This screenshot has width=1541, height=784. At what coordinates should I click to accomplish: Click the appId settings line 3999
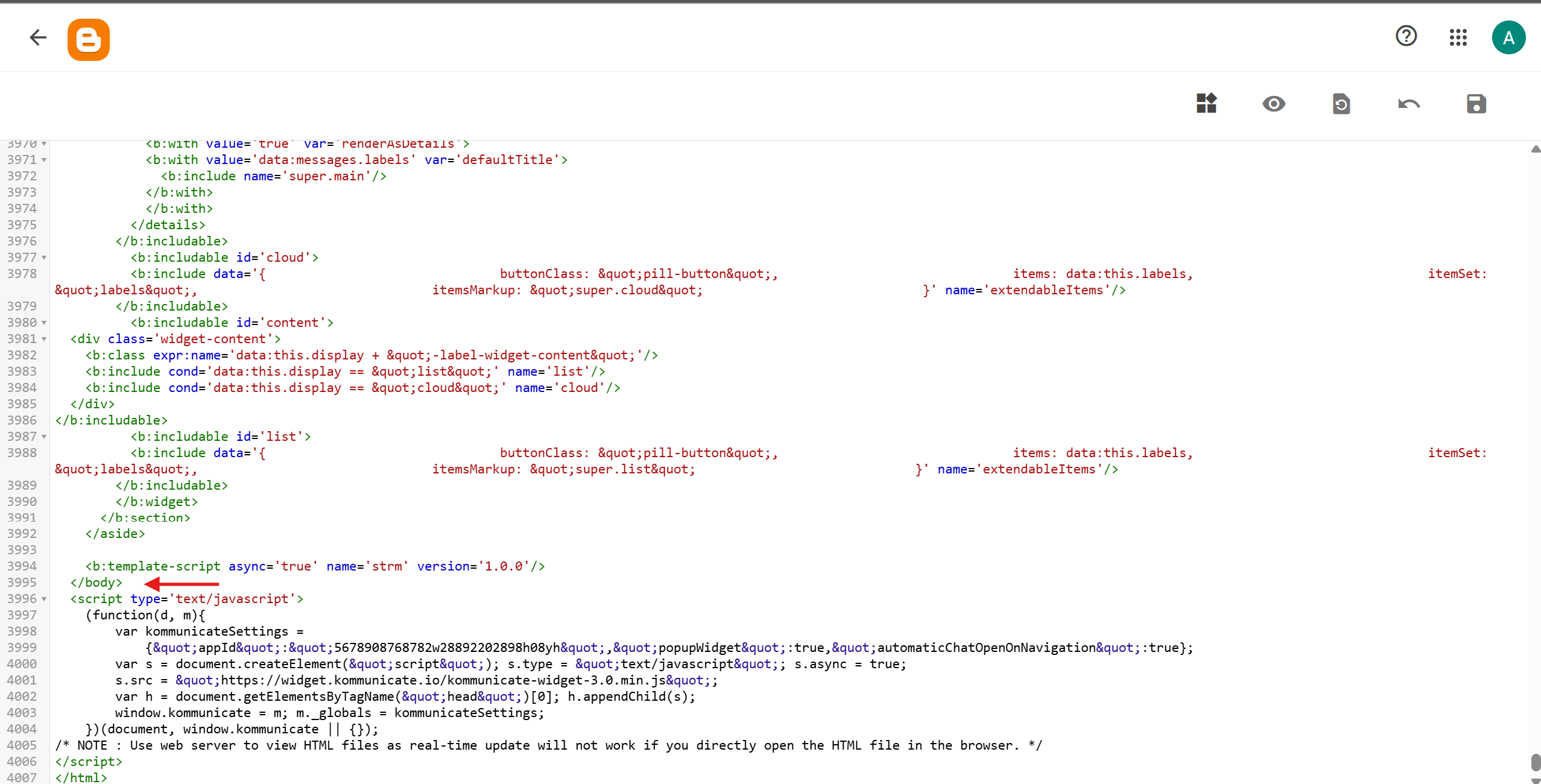[x=669, y=648]
